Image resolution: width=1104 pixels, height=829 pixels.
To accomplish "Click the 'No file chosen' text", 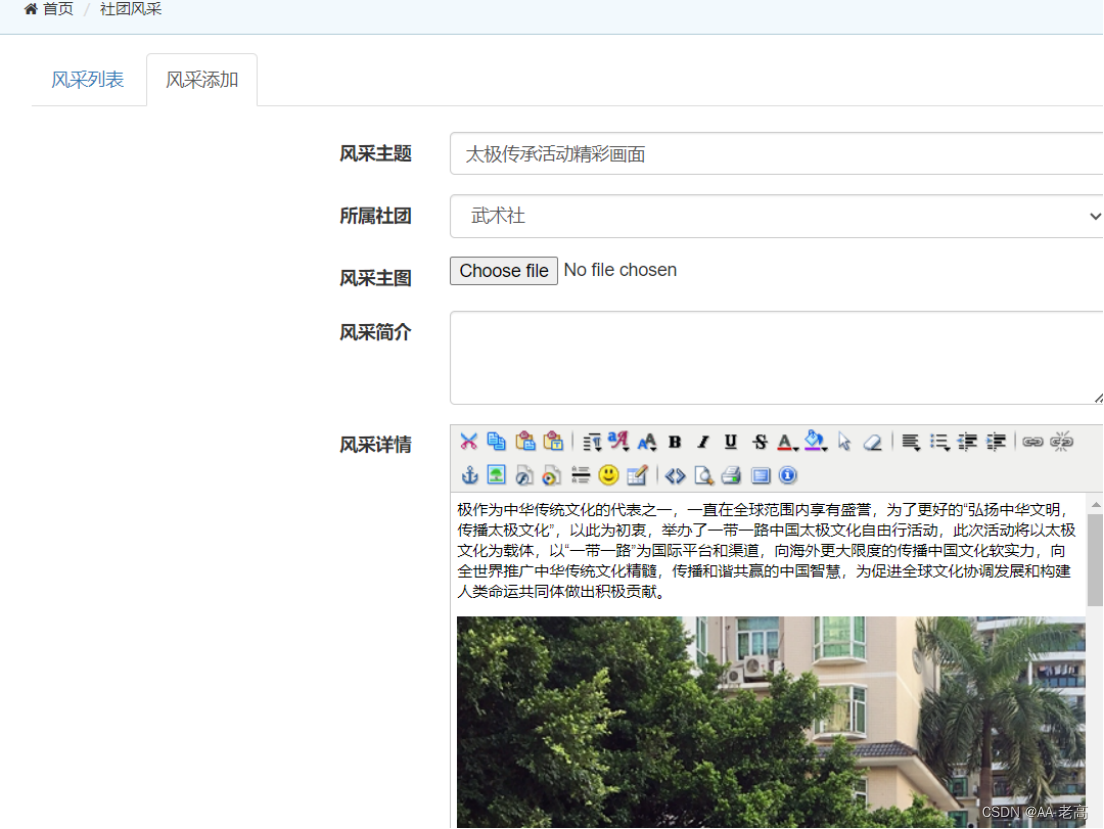I will tap(620, 270).
